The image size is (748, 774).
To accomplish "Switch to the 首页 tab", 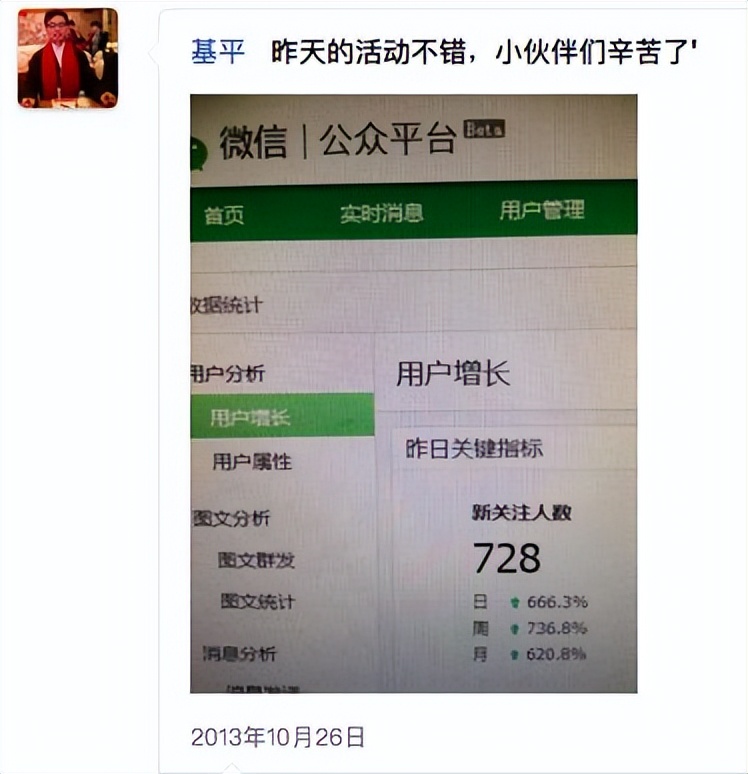I will click(x=224, y=215).
